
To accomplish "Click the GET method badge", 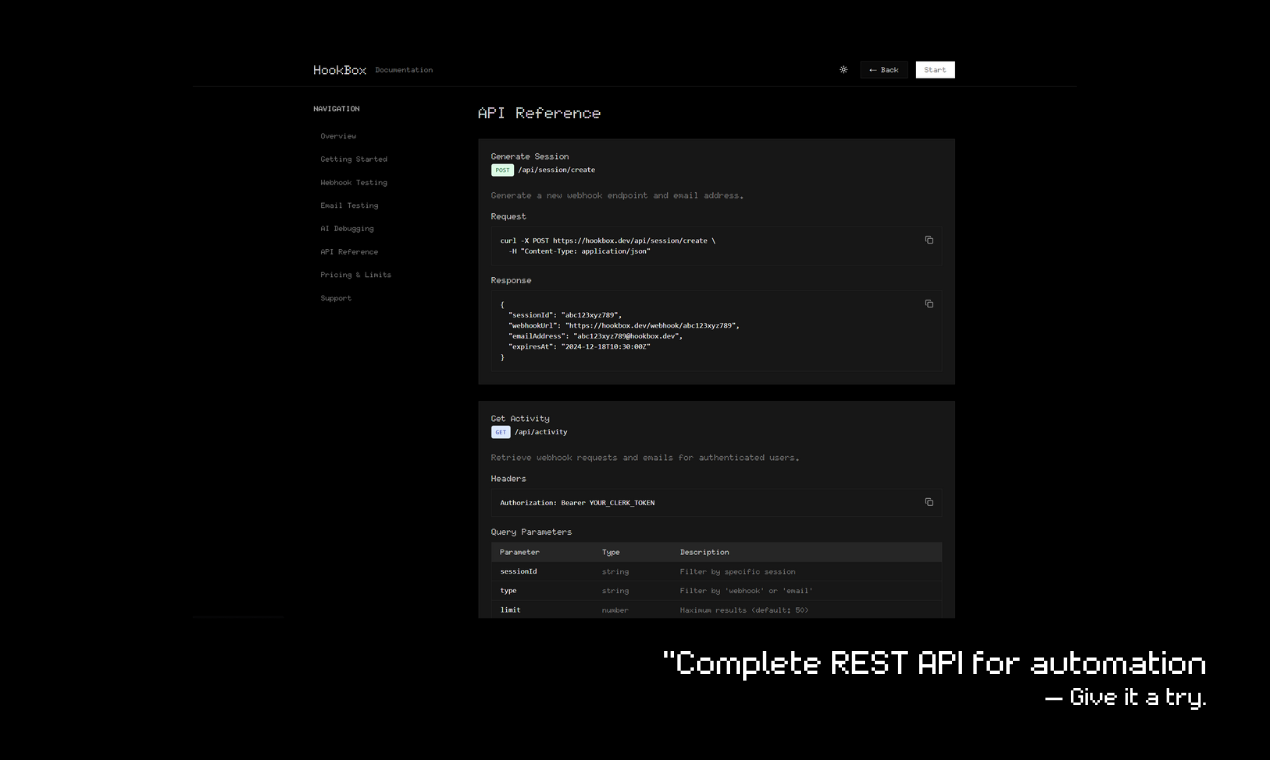I will click(501, 432).
